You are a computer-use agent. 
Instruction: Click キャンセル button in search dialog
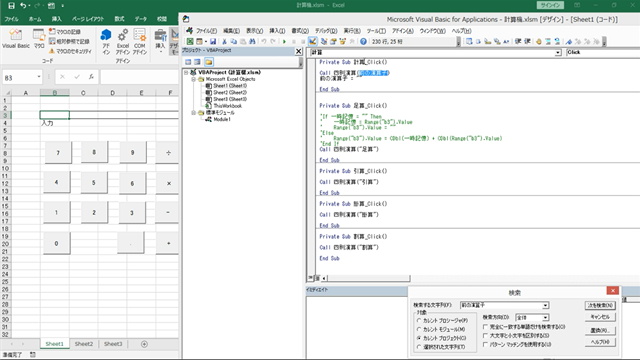(600, 317)
